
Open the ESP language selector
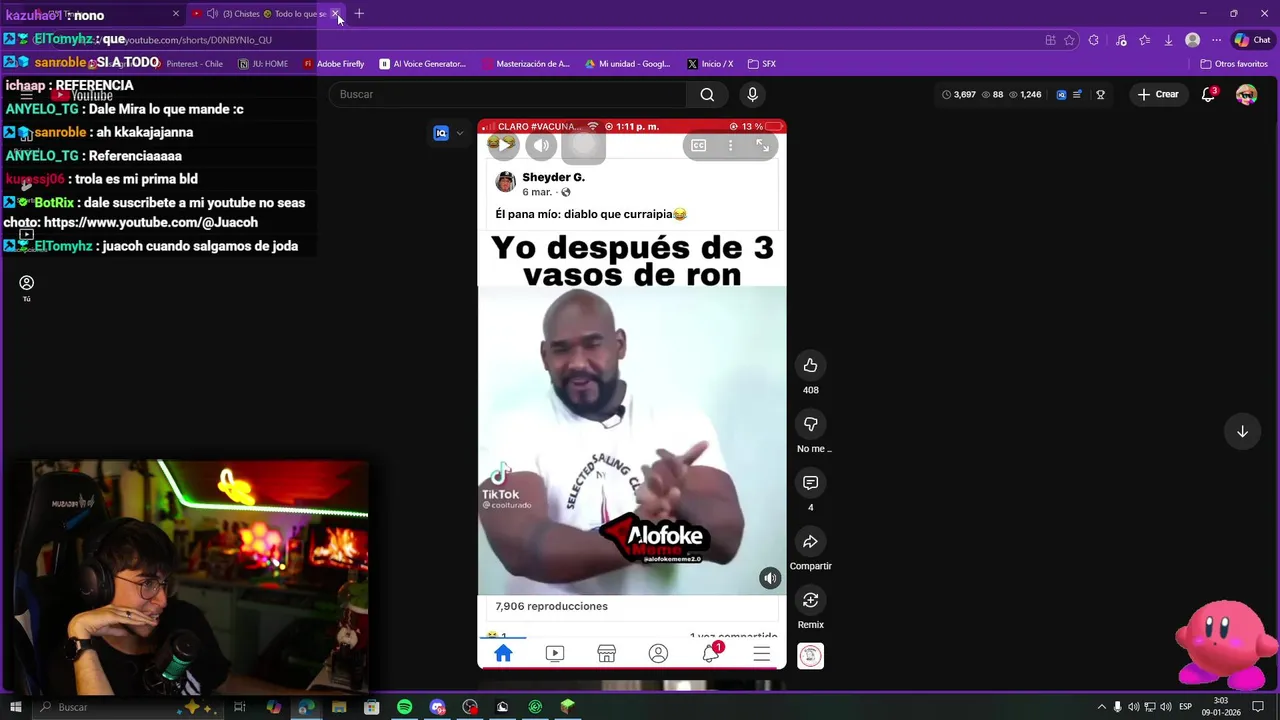click(x=1186, y=707)
